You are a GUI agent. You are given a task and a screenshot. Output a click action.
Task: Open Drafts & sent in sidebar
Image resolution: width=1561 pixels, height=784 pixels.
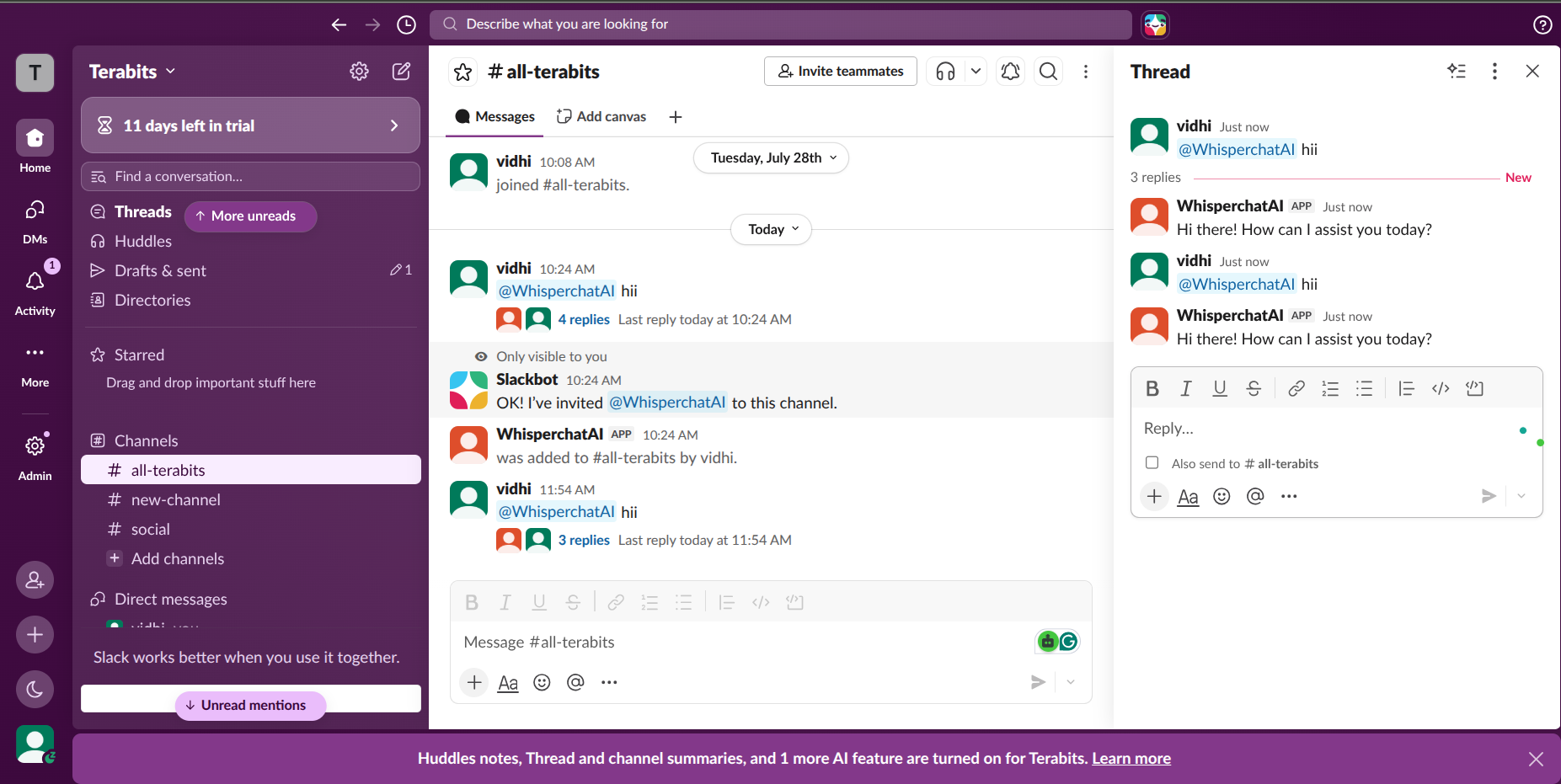click(250, 270)
